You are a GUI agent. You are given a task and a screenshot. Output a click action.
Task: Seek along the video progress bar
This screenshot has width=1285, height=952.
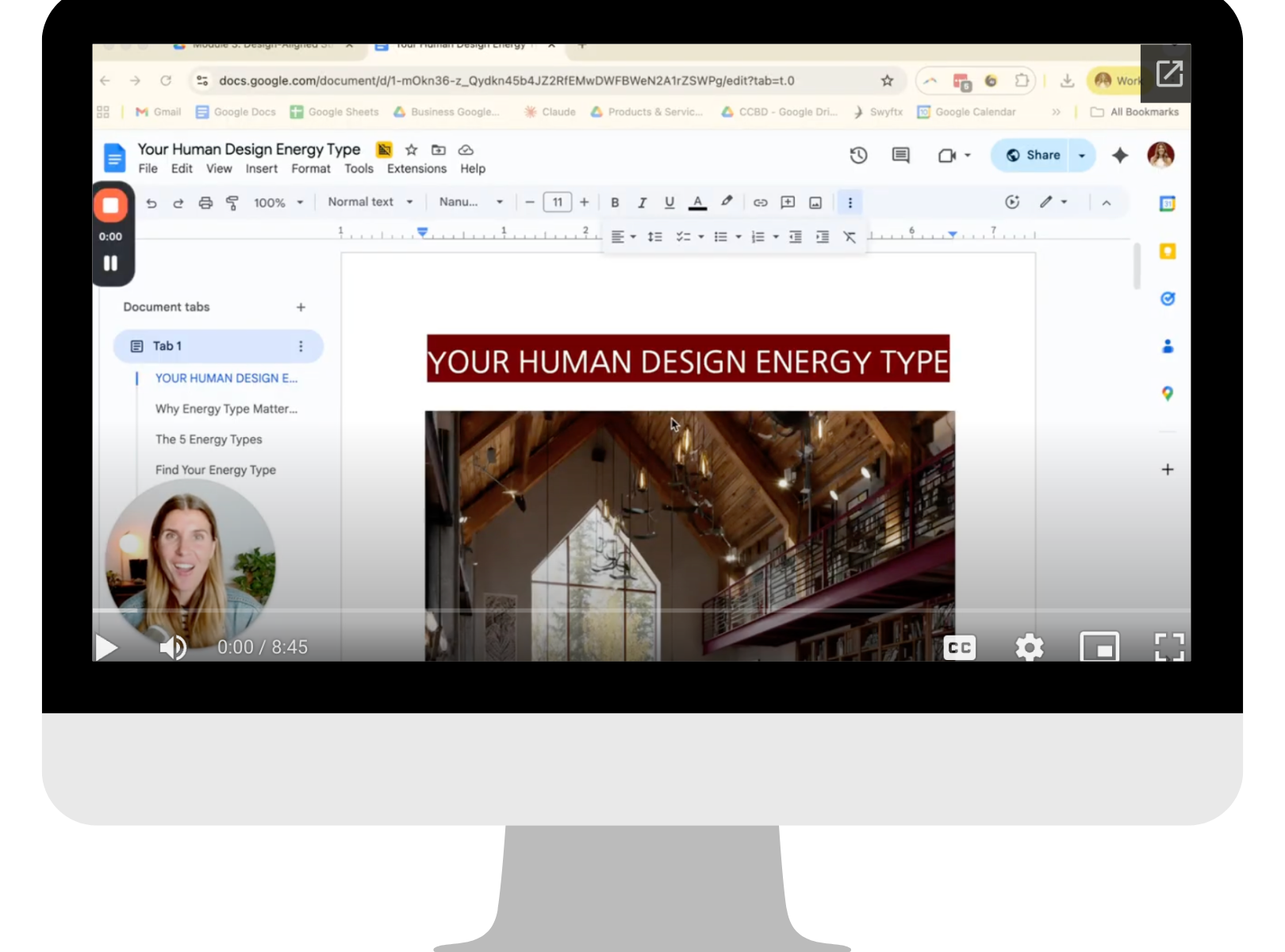641,611
